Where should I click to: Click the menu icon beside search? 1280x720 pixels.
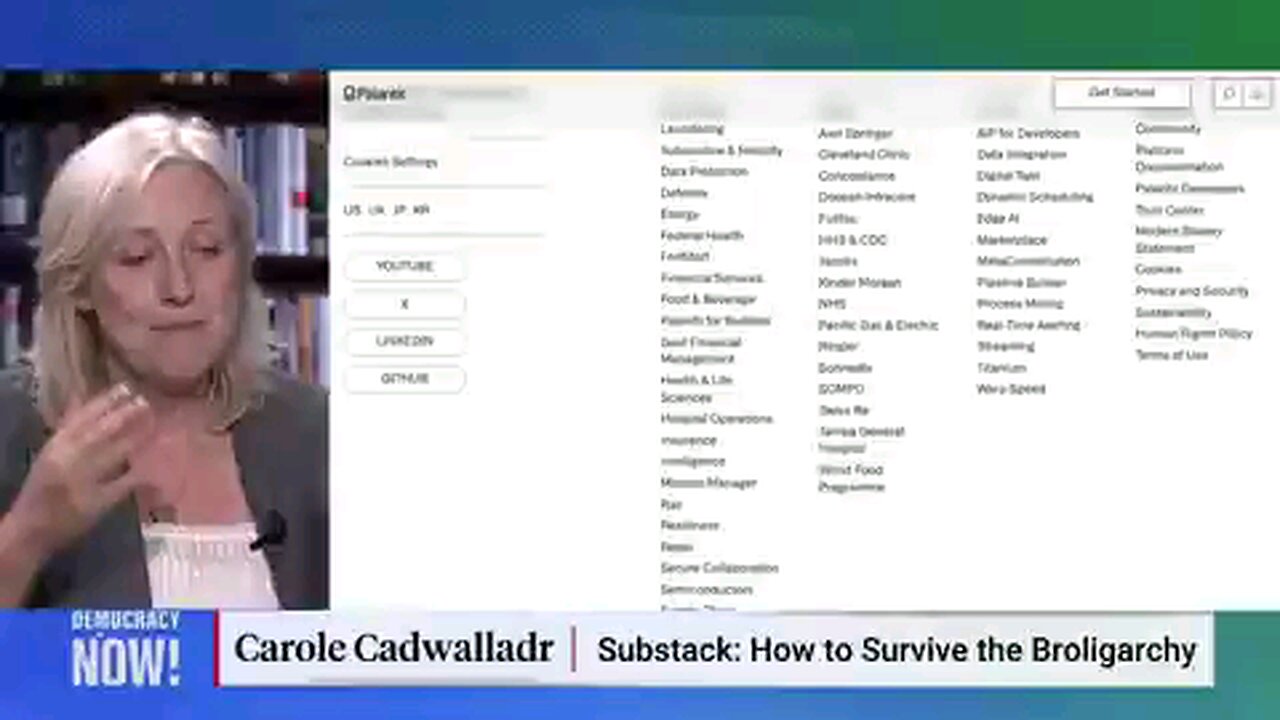tap(1256, 93)
